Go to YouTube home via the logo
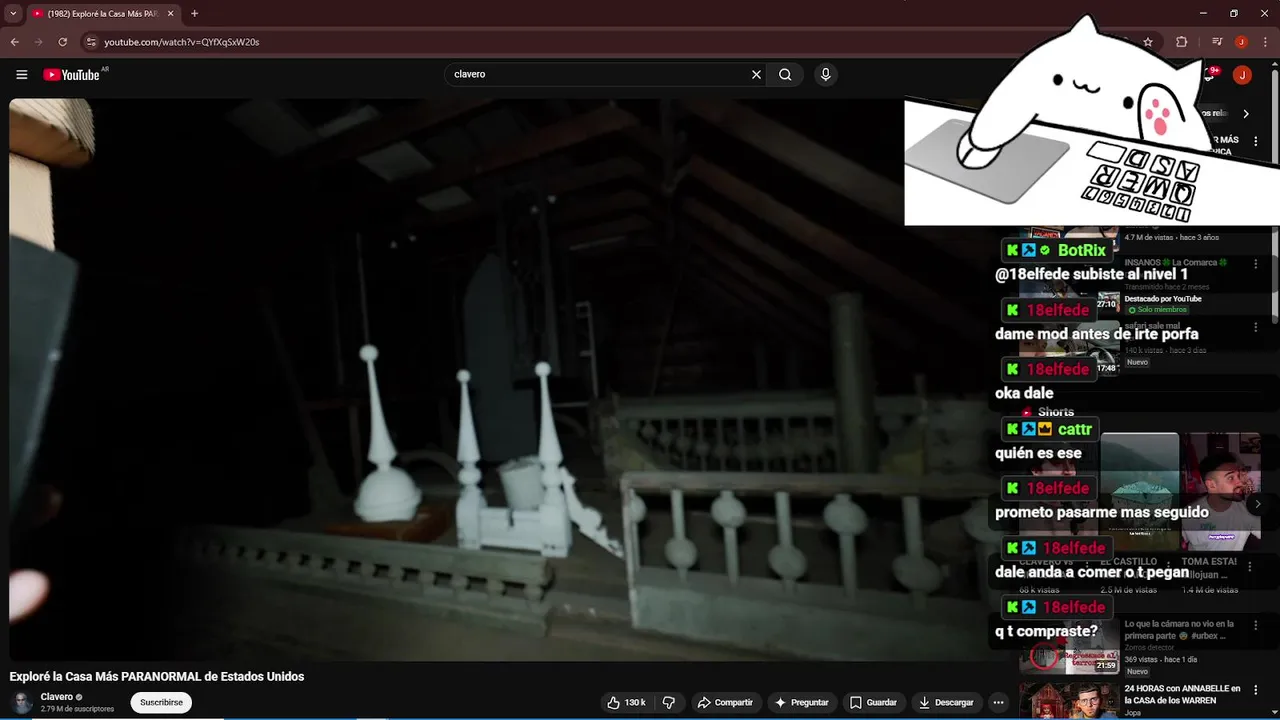 [x=71, y=75]
